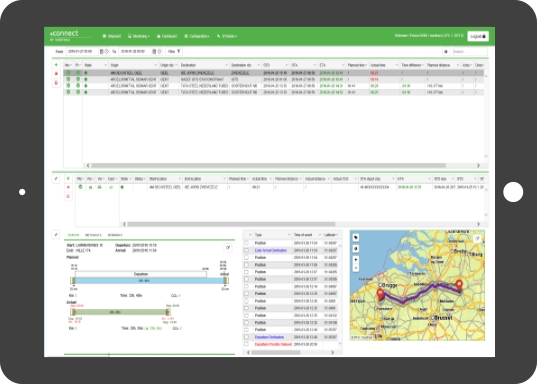Screen dimensions: 537x384
Task: Click pencil edit icon beside trips grid
Action: (56, 178)
